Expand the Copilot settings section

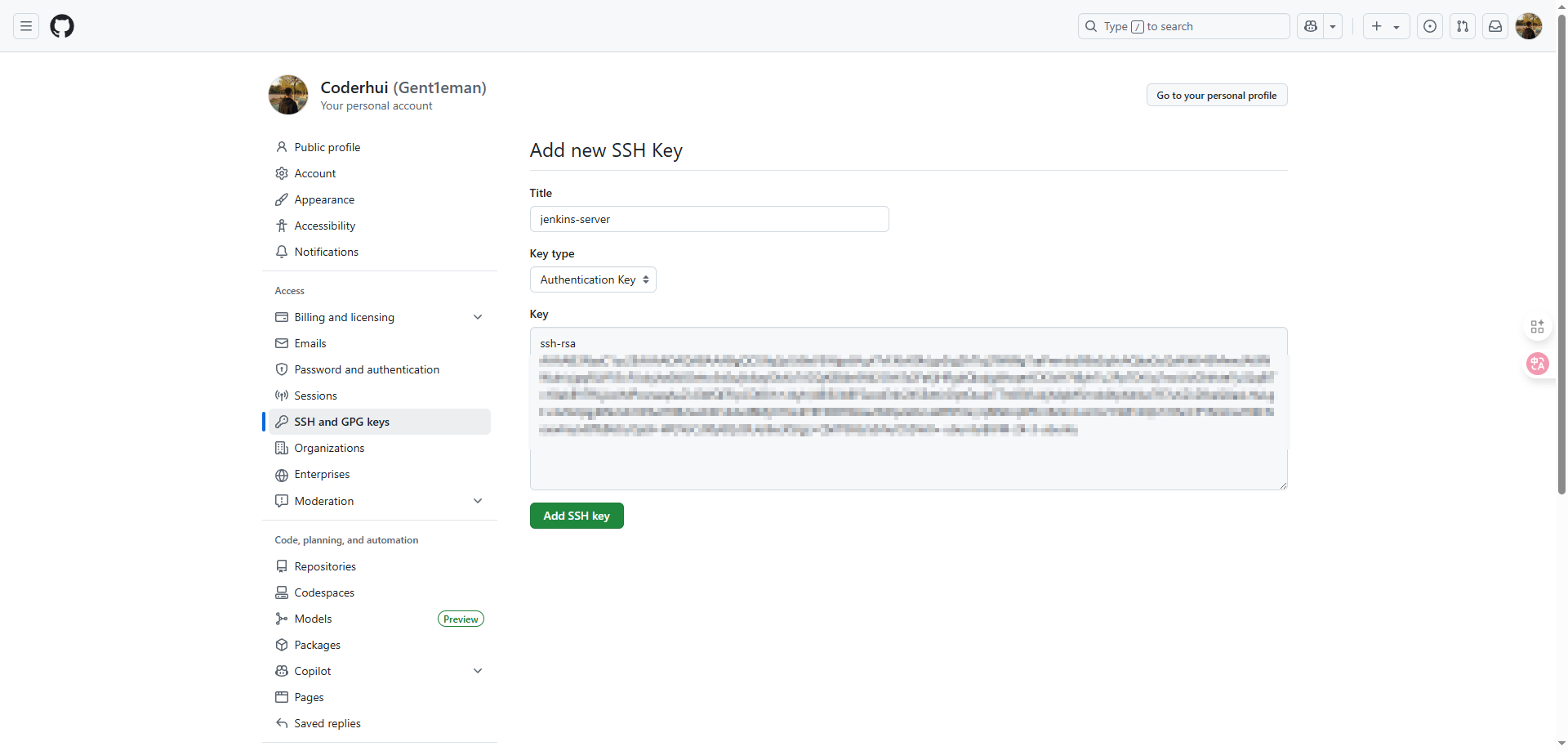478,671
